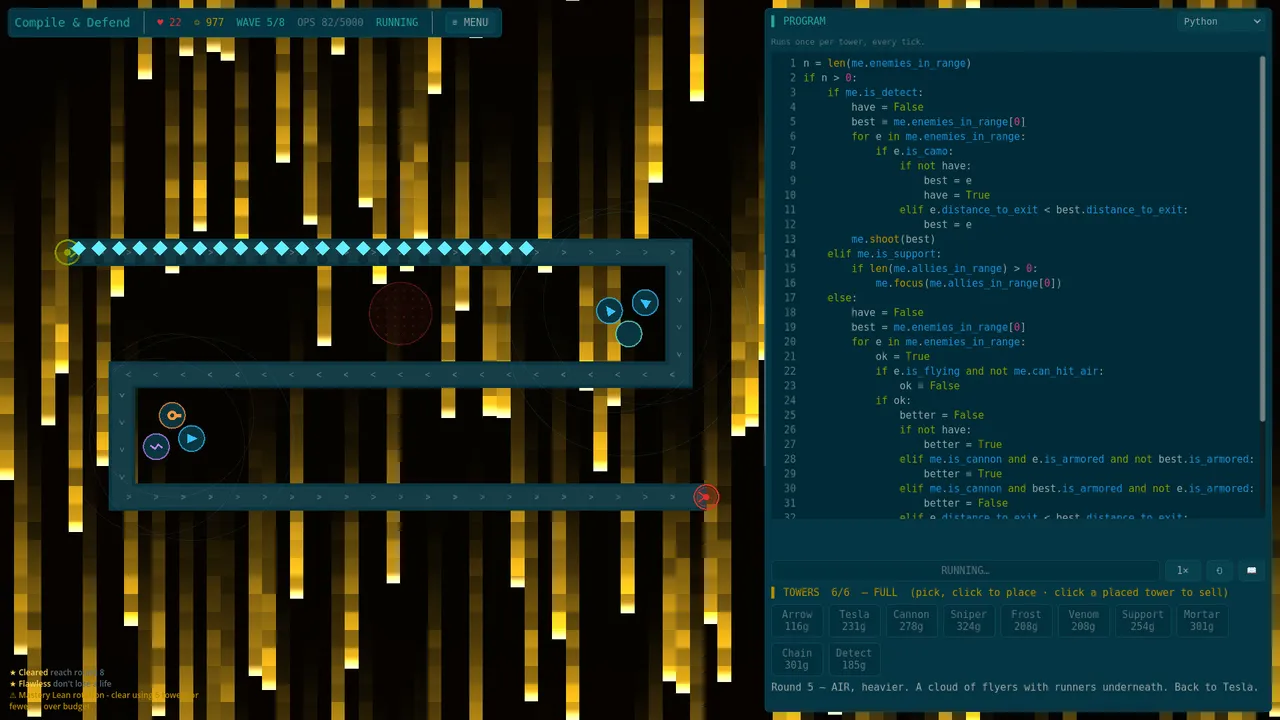This screenshot has height=720, width=1280.
Task: Click line 13 'me.shoot(best)'
Action: click(x=893, y=239)
